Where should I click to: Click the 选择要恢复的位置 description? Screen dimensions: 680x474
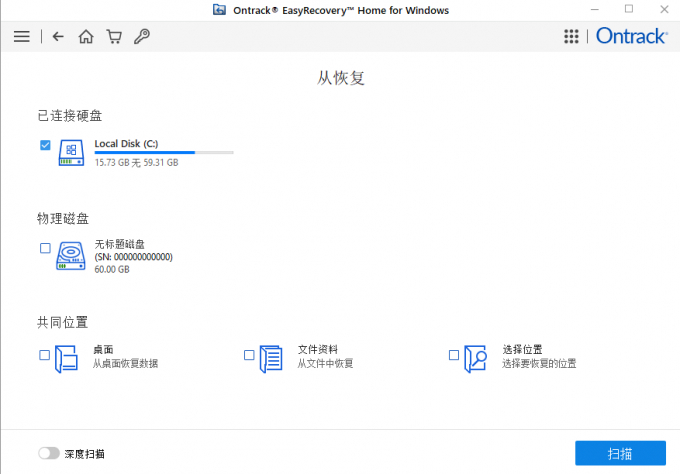[539, 363]
